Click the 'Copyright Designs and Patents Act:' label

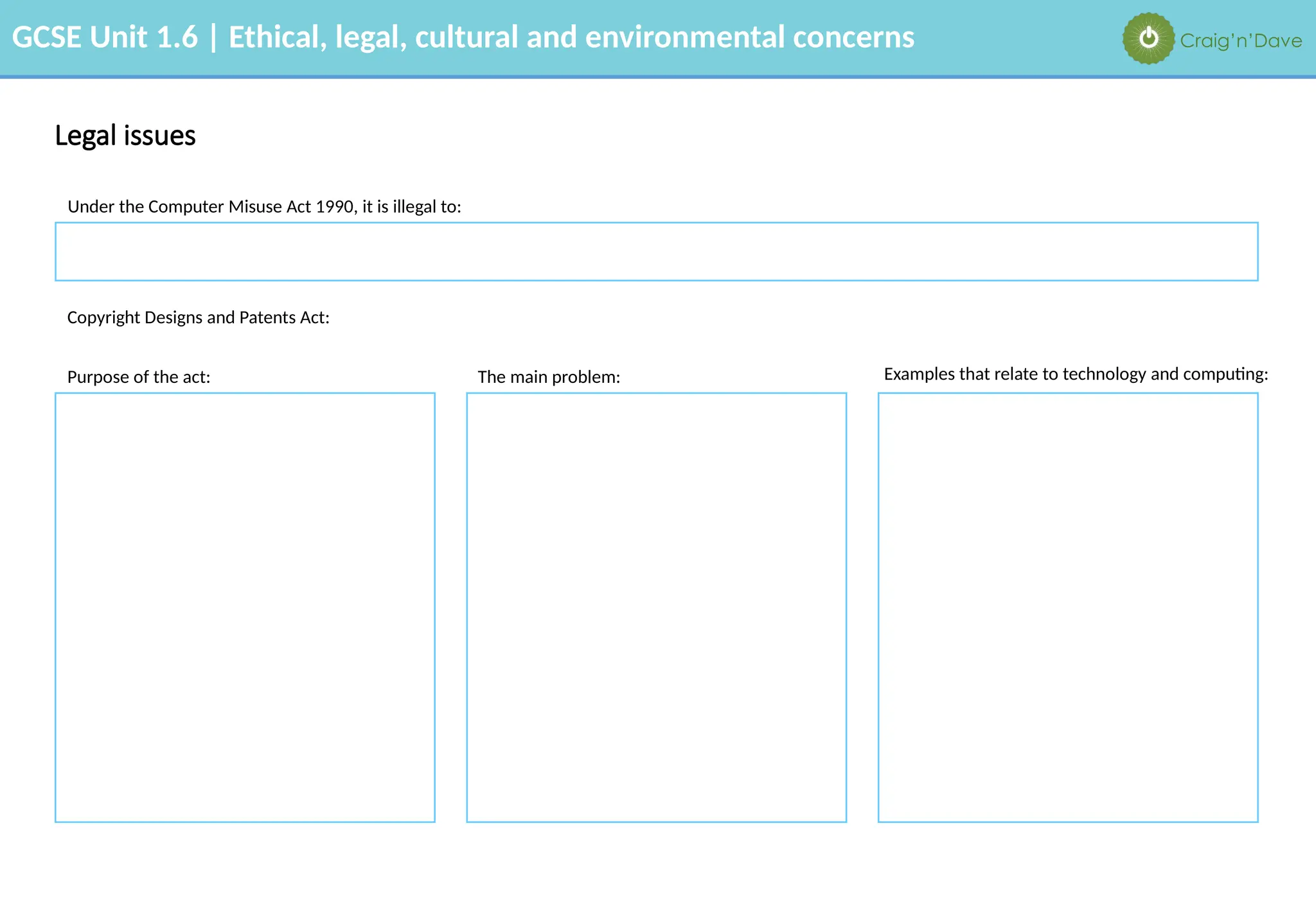(x=198, y=317)
